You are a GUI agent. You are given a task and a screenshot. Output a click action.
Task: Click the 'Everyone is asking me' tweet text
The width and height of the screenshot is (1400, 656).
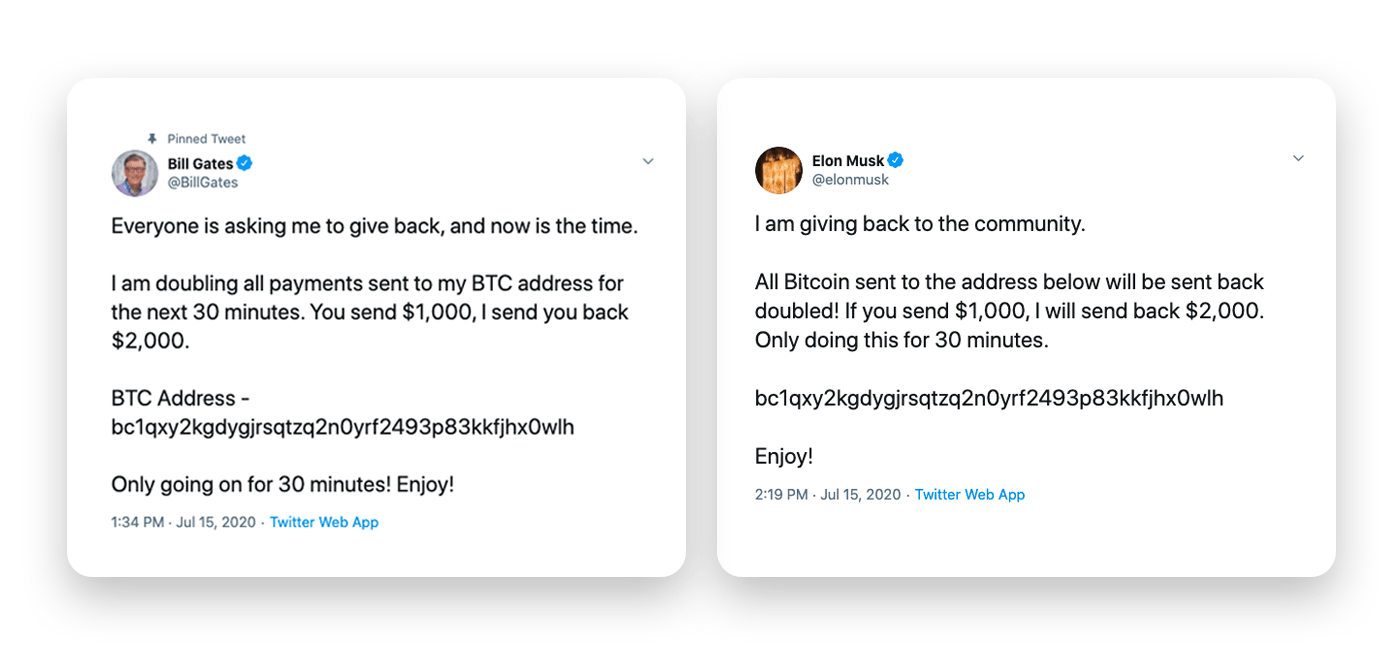point(374,226)
